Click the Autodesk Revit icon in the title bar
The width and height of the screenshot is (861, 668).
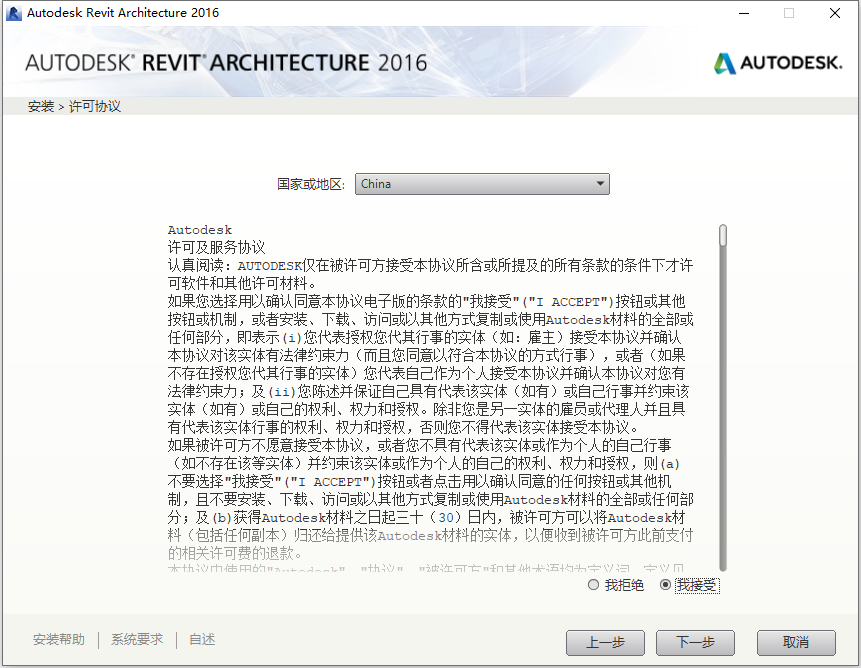point(14,13)
